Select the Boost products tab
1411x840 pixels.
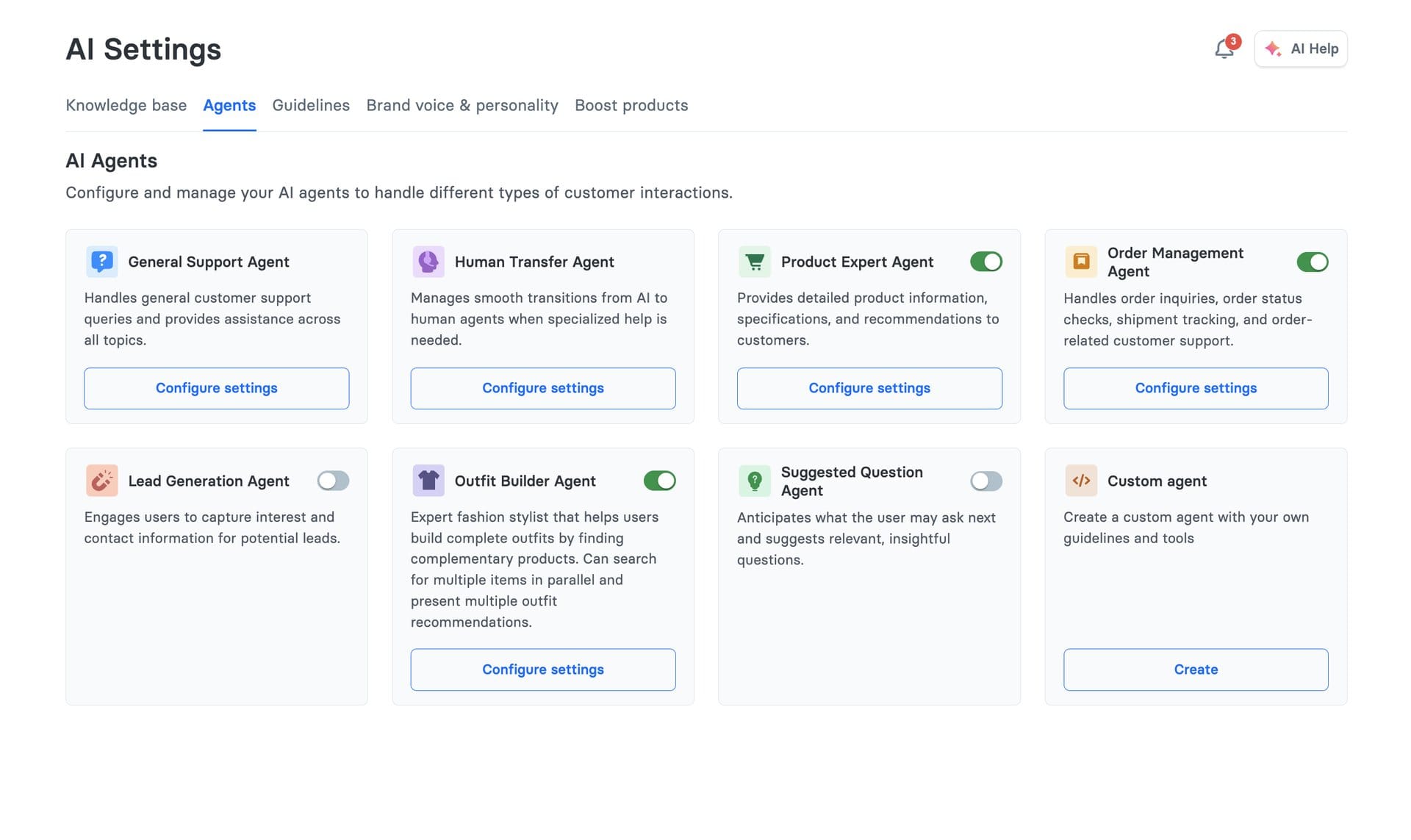click(x=631, y=105)
